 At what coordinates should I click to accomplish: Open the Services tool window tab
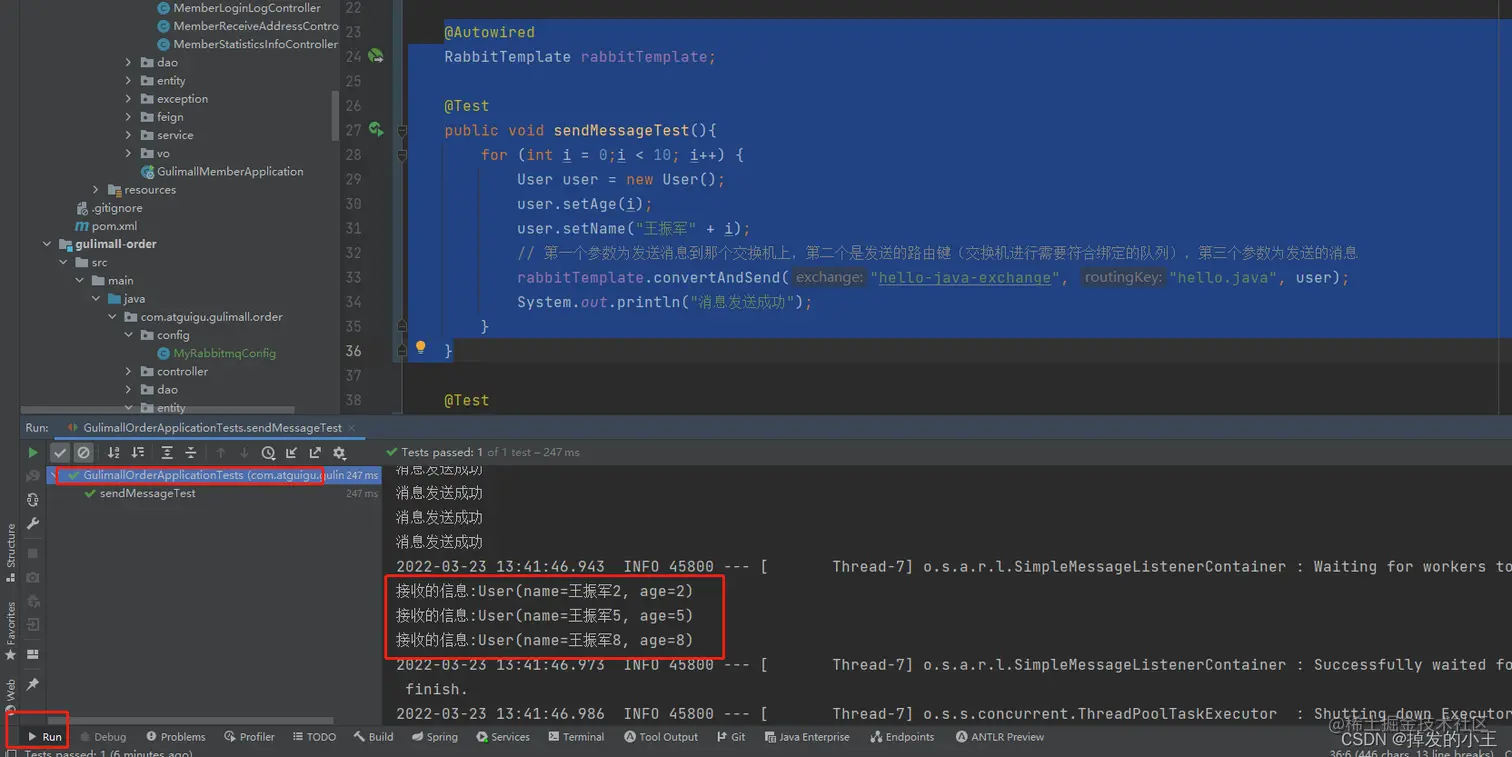[x=503, y=737]
